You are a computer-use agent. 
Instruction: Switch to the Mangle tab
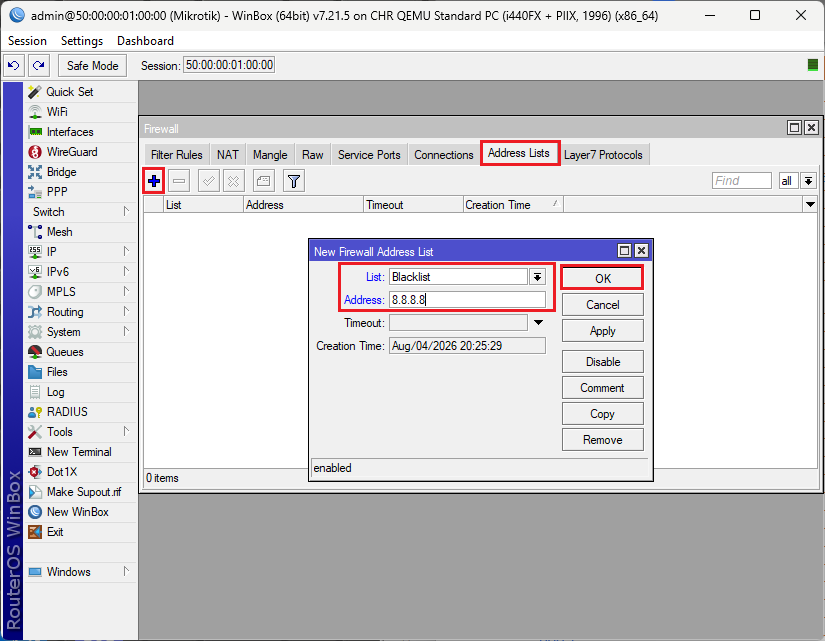[x=270, y=155]
